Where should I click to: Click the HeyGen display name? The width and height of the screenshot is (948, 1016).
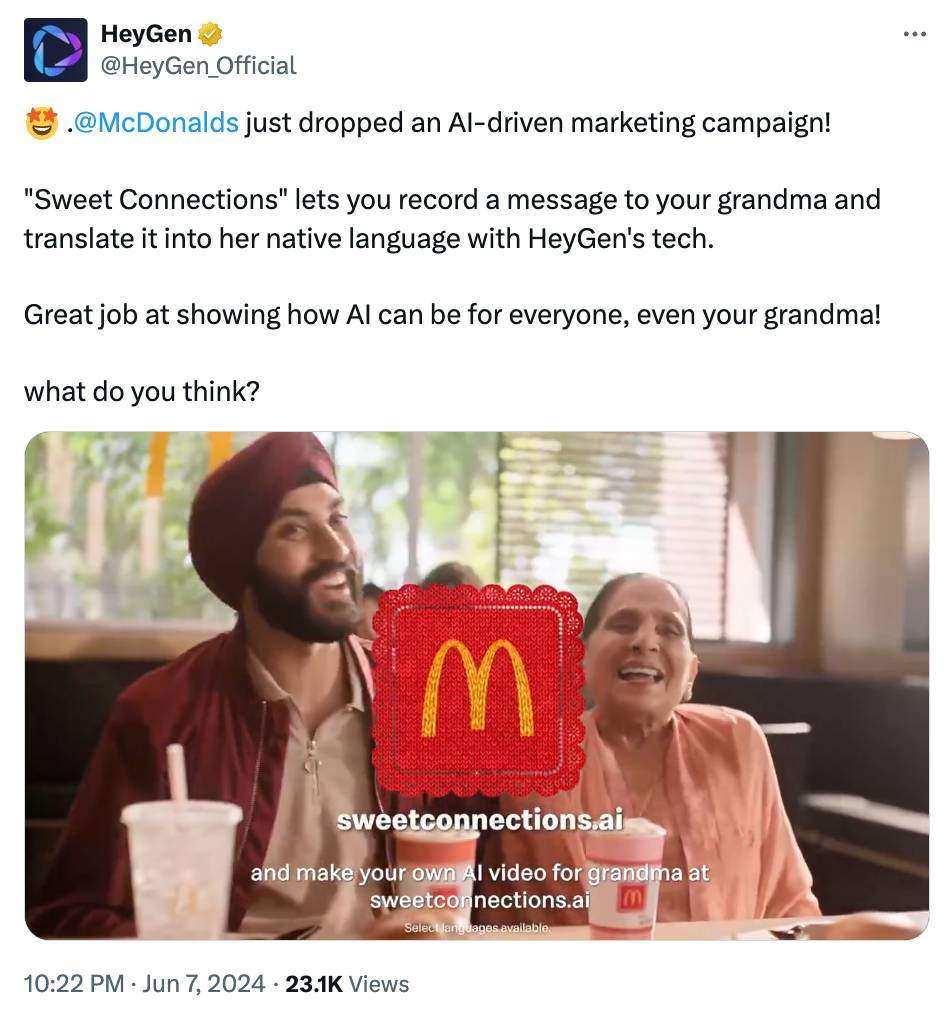coord(146,34)
